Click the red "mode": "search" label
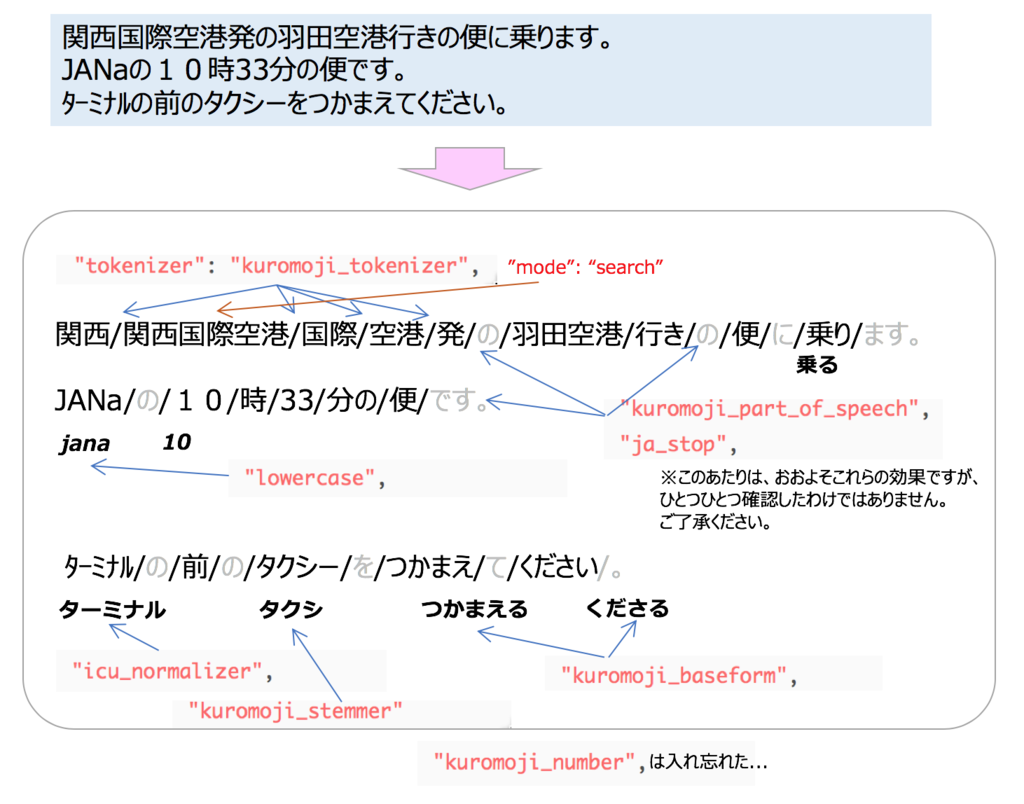This screenshot has width=1024, height=804. (x=584, y=267)
